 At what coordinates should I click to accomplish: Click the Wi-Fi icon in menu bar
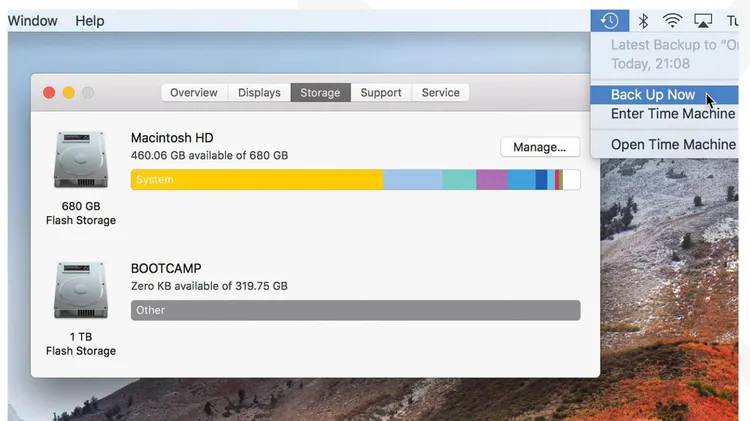tap(673, 21)
